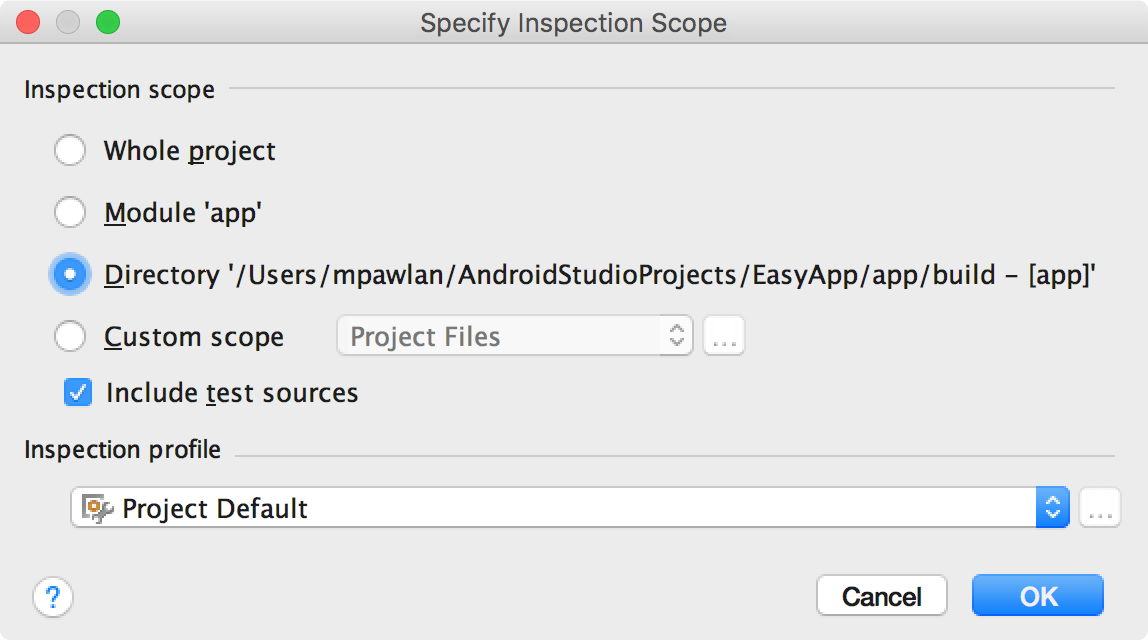The height and width of the screenshot is (640, 1148).
Task: Confirm with the OK button
Action: [1037, 596]
